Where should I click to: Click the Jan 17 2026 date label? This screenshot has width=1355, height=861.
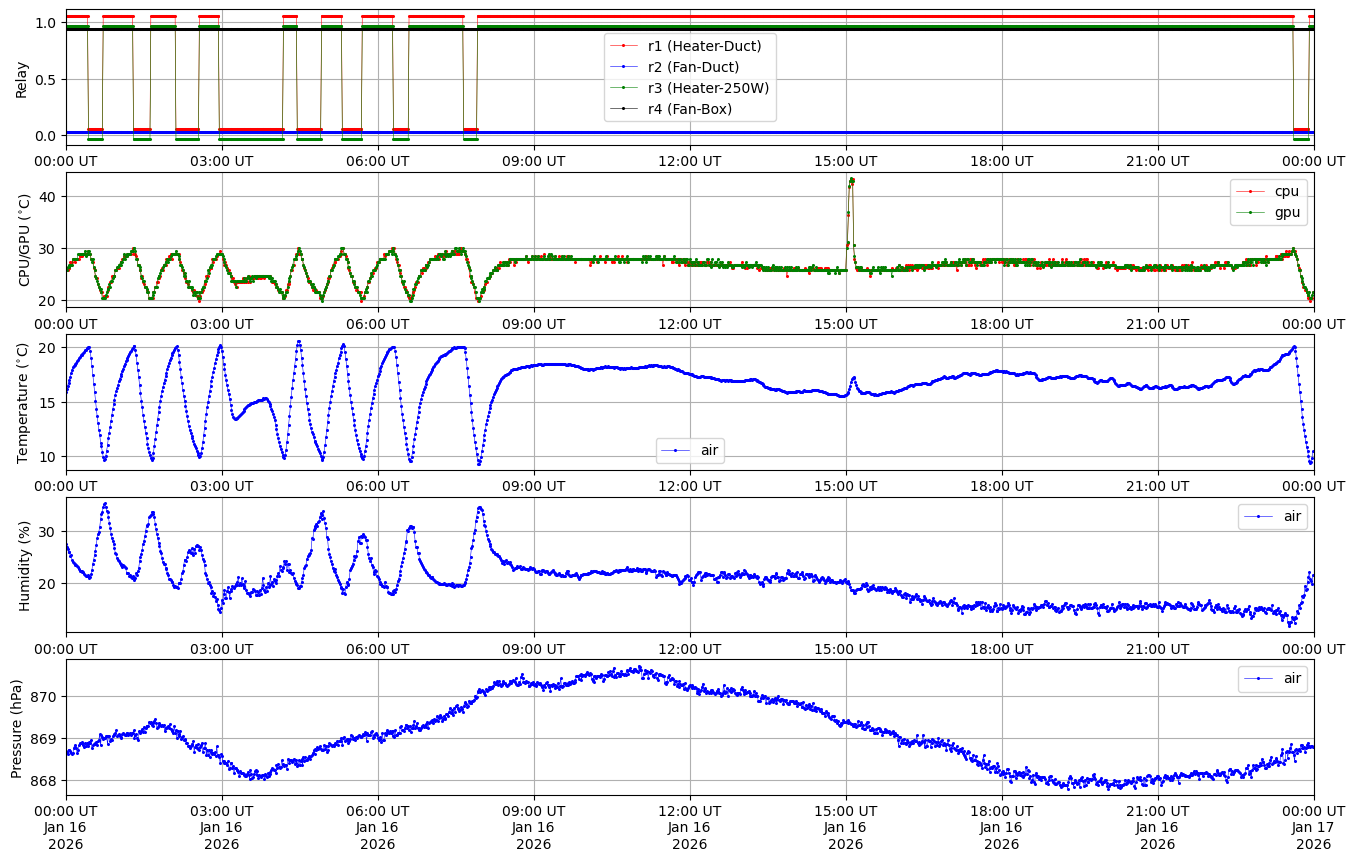(x=1313, y=835)
